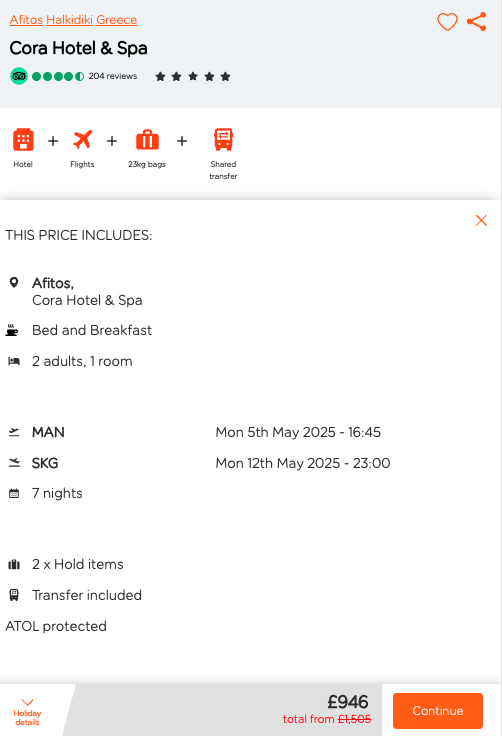Click the £946 total price
The image size is (502, 736).
pyautogui.click(x=348, y=702)
